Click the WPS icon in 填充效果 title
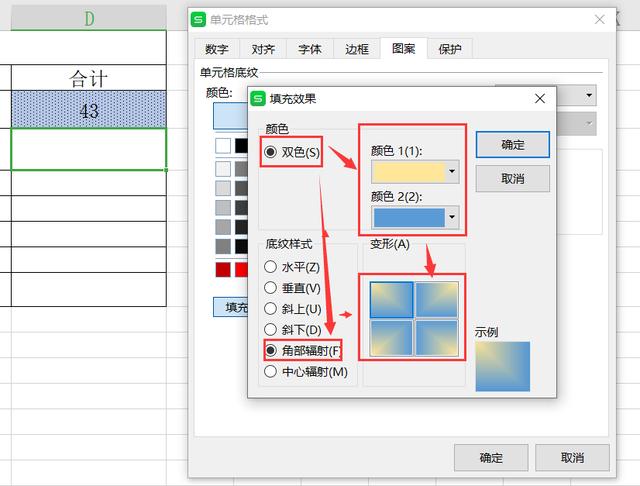Screen dimensions: 640x486 [x=258, y=98]
